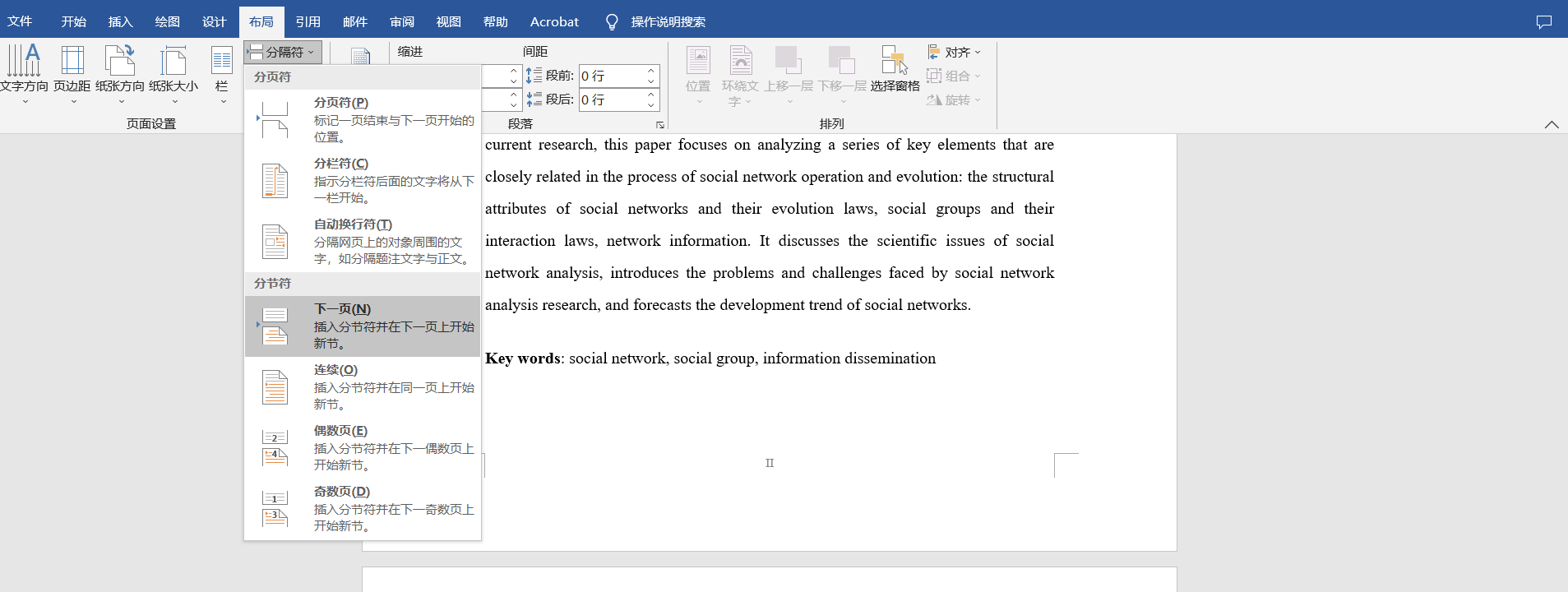Screen dimensions: 1568x592
Task: Click the 连续 continuous break icon
Action: pos(275,387)
